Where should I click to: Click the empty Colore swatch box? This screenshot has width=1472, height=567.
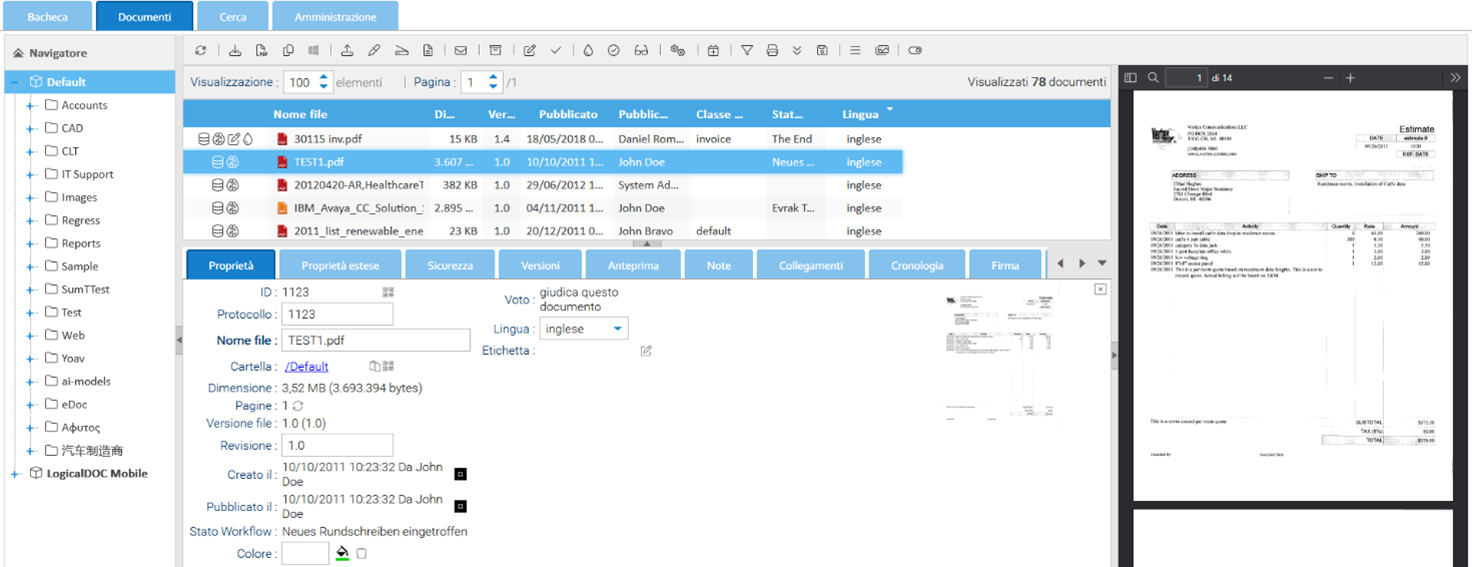pyautogui.click(x=305, y=553)
